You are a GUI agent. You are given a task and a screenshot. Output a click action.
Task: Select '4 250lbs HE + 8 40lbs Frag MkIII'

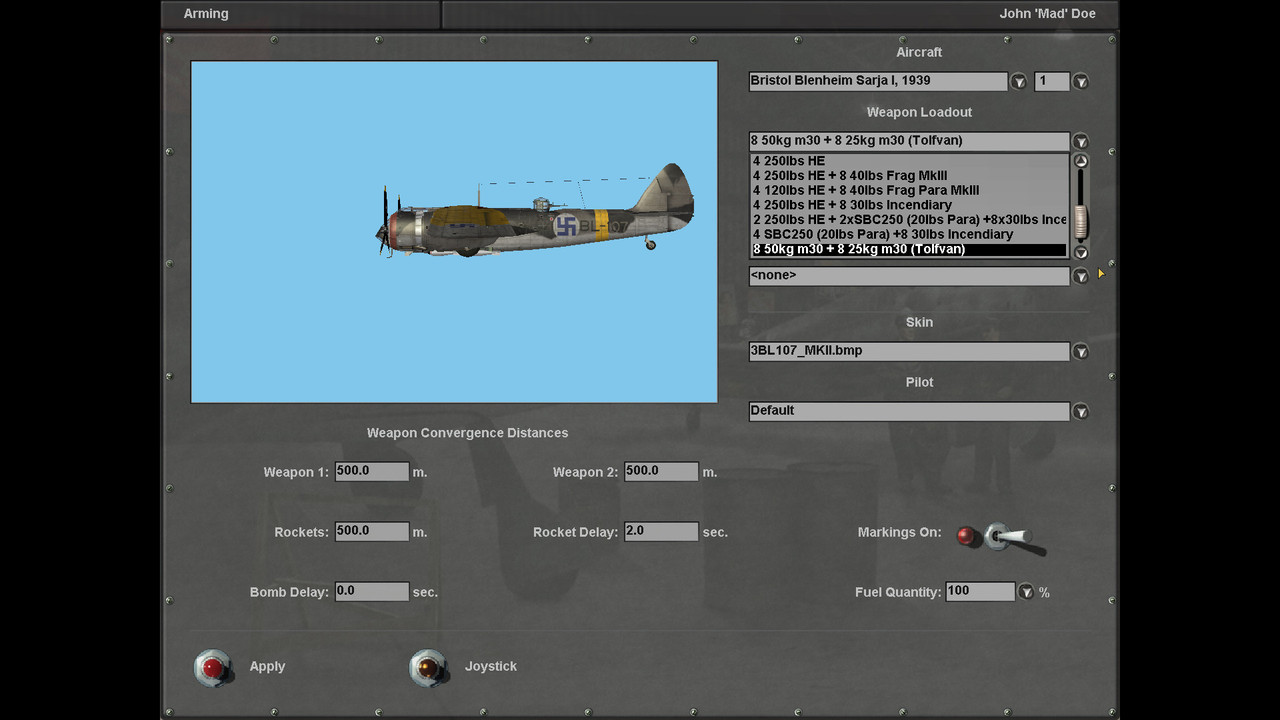coord(910,175)
